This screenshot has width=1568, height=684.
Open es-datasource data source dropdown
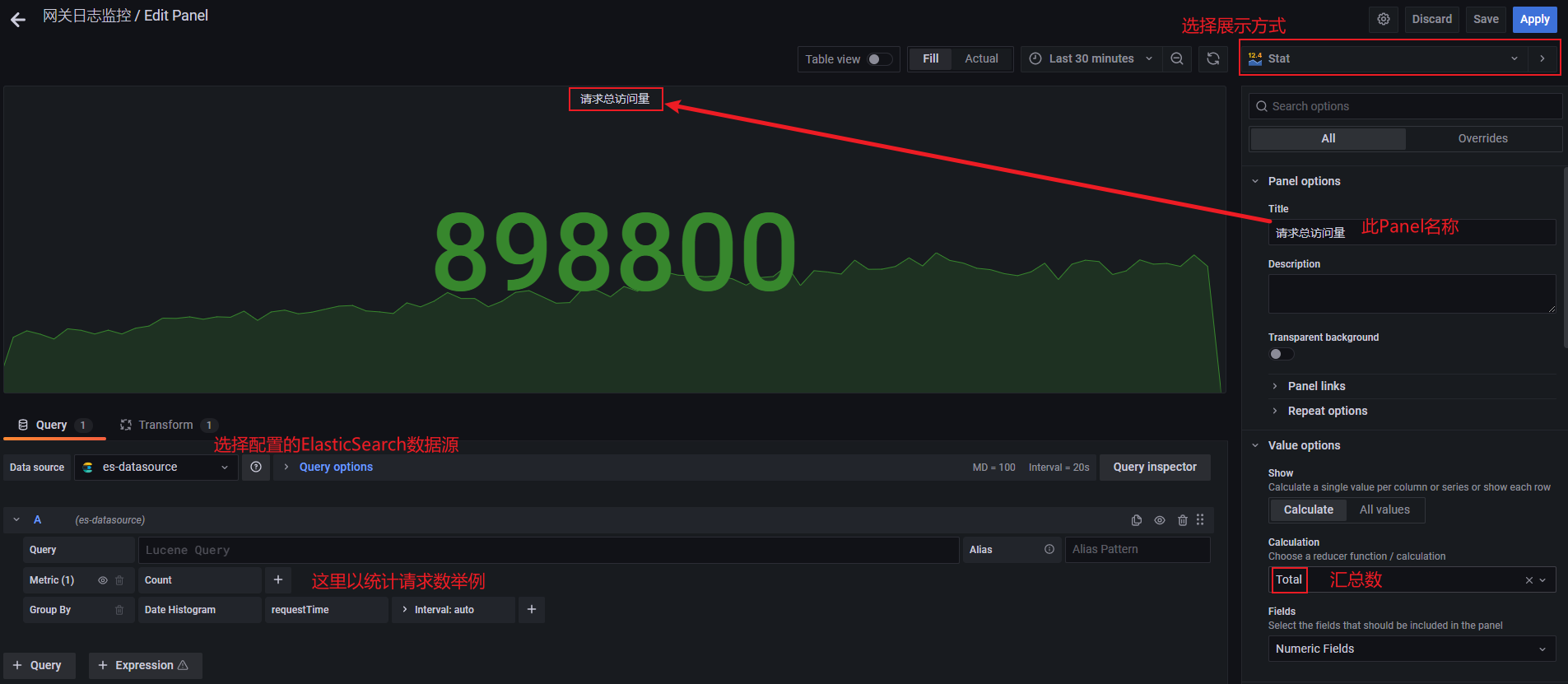pos(156,467)
